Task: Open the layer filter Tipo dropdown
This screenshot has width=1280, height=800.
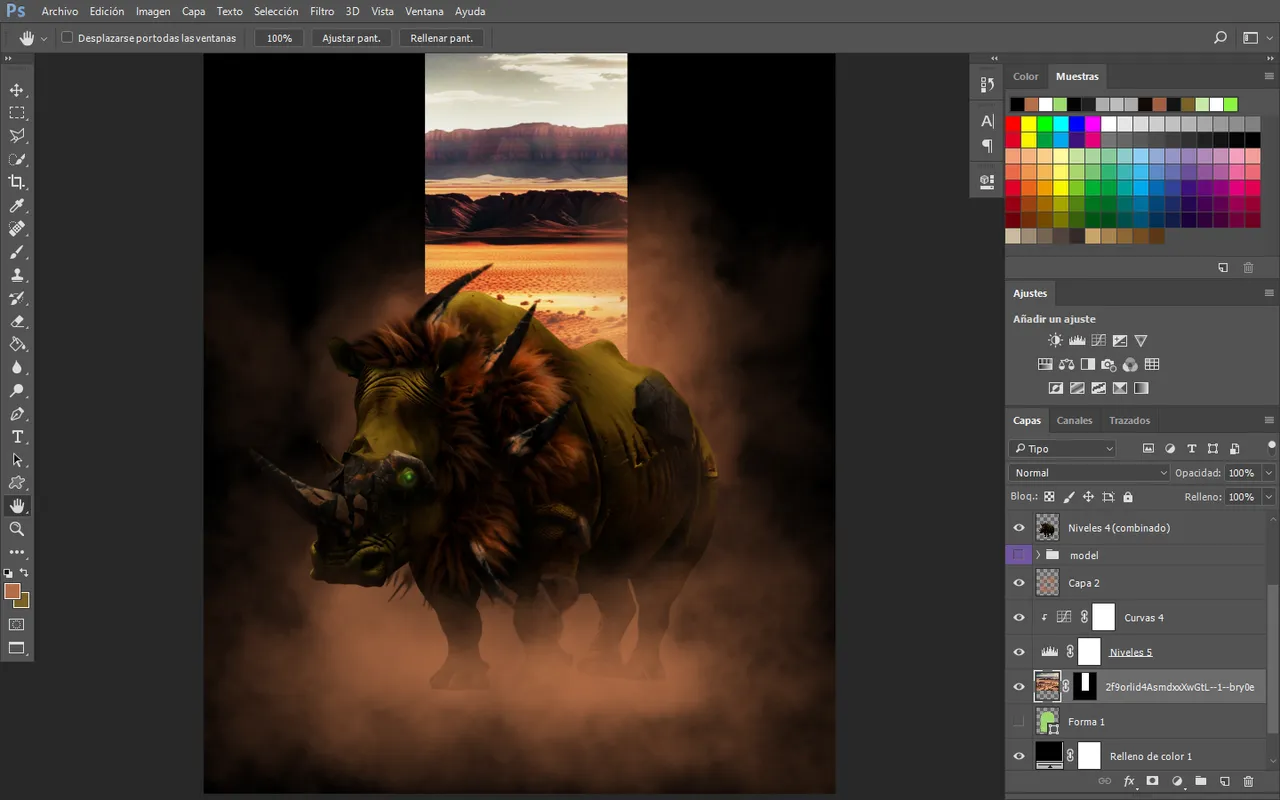Action: pyautogui.click(x=1062, y=448)
